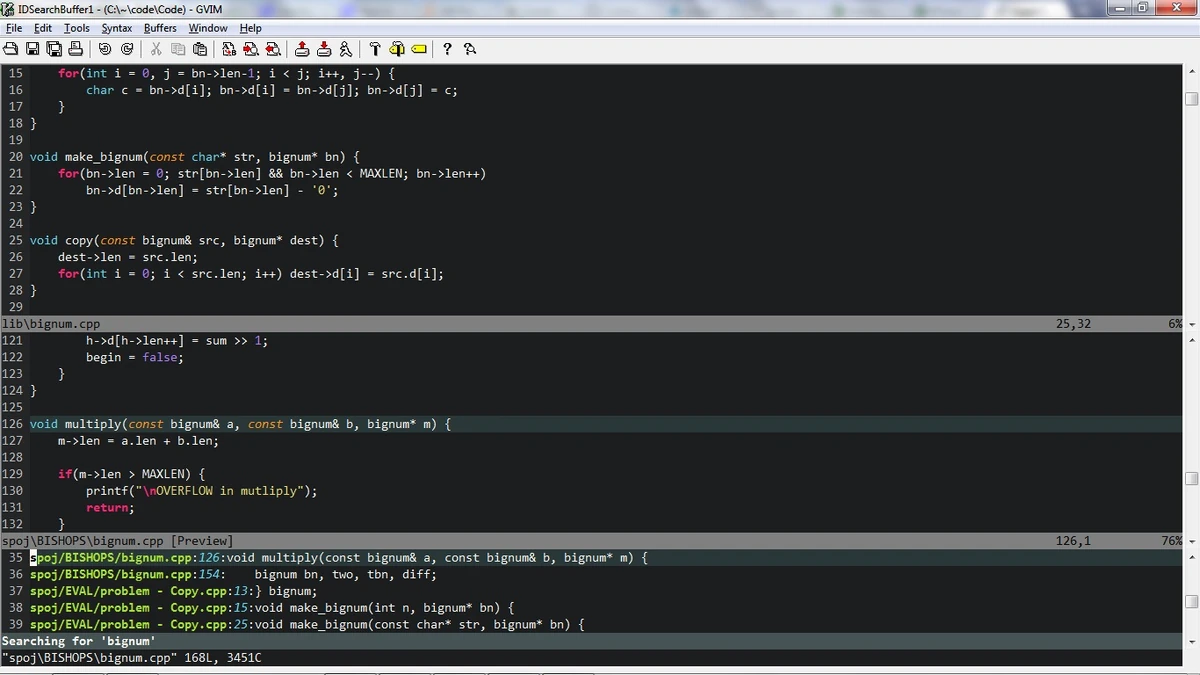The image size is (1200, 675).
Task: Redo using the Redo toolbar icon
Action: coord(126,49)
